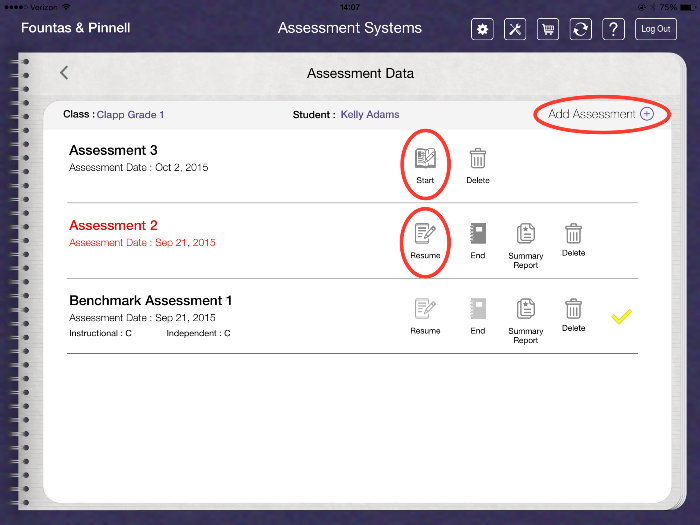Start Assessment 3
700x525 pixels.
425,166
